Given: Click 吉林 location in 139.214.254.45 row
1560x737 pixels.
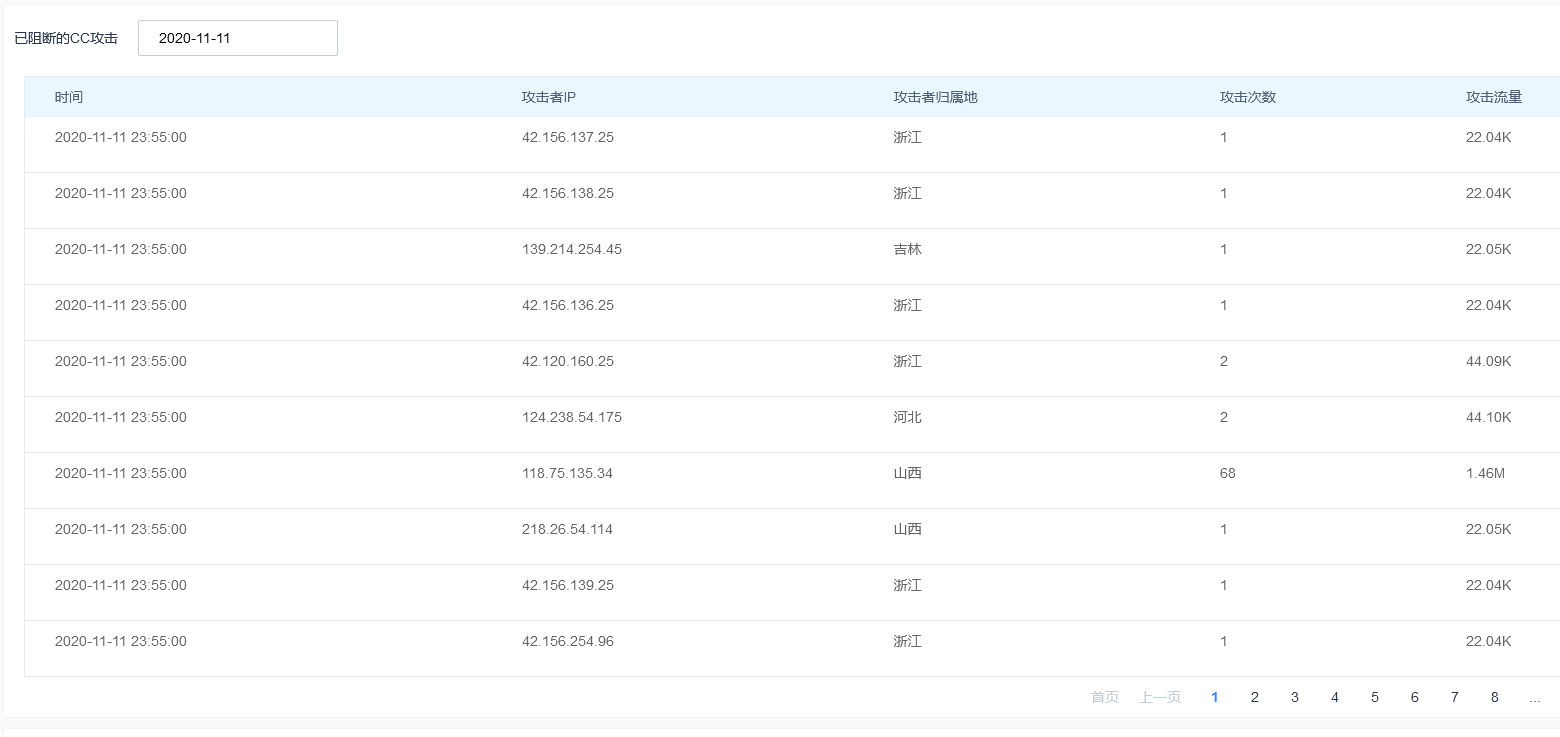Looking at the screenshot, I should click(x=908, y=249).
